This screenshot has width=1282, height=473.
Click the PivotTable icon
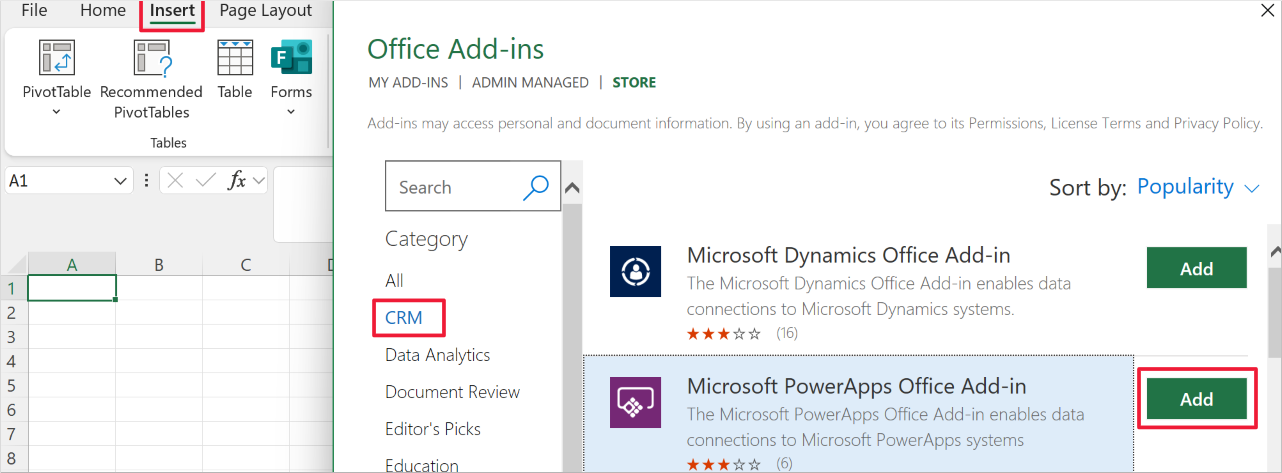pos(57,57)
